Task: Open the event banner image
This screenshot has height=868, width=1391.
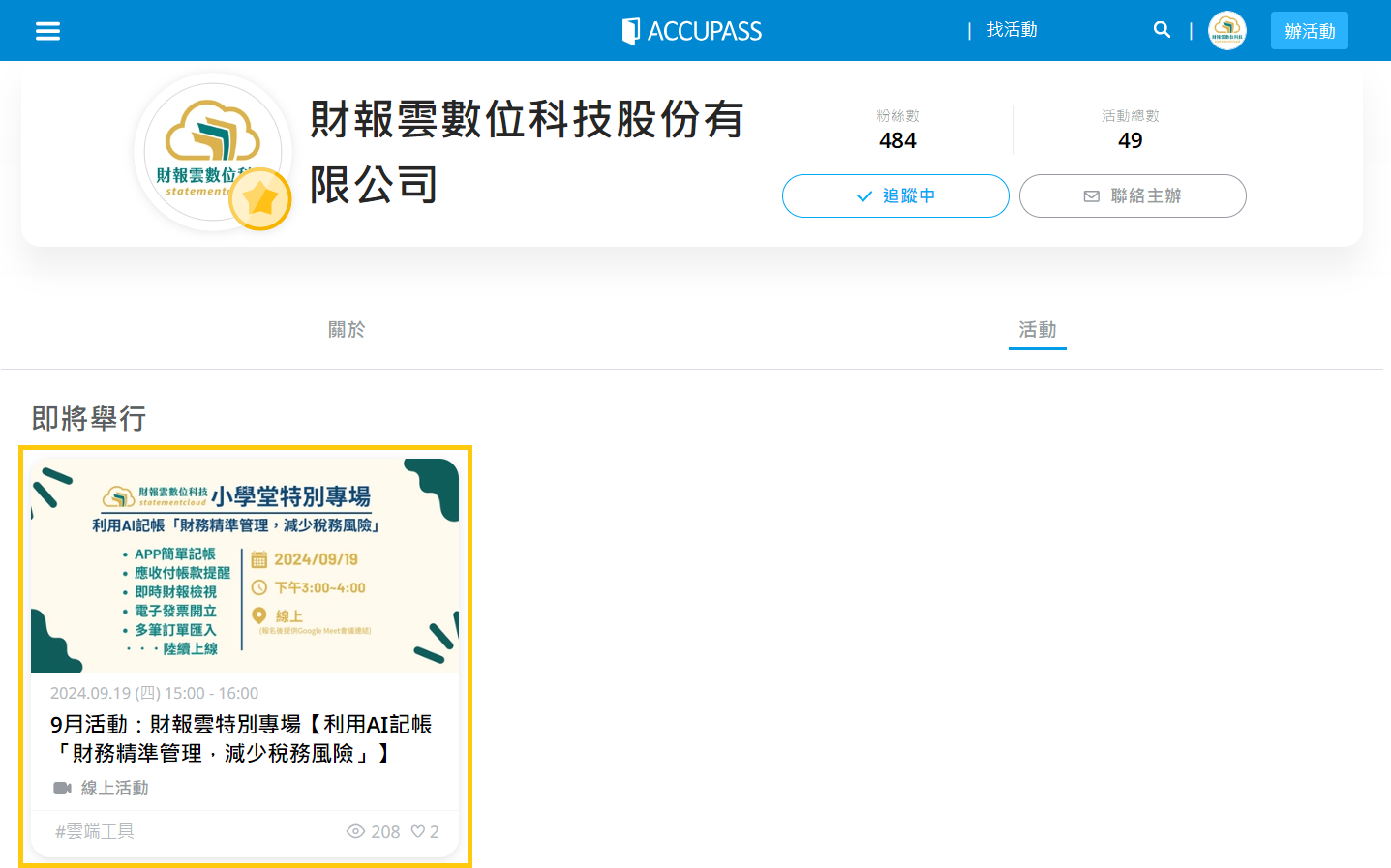Action: pos(245,565)
